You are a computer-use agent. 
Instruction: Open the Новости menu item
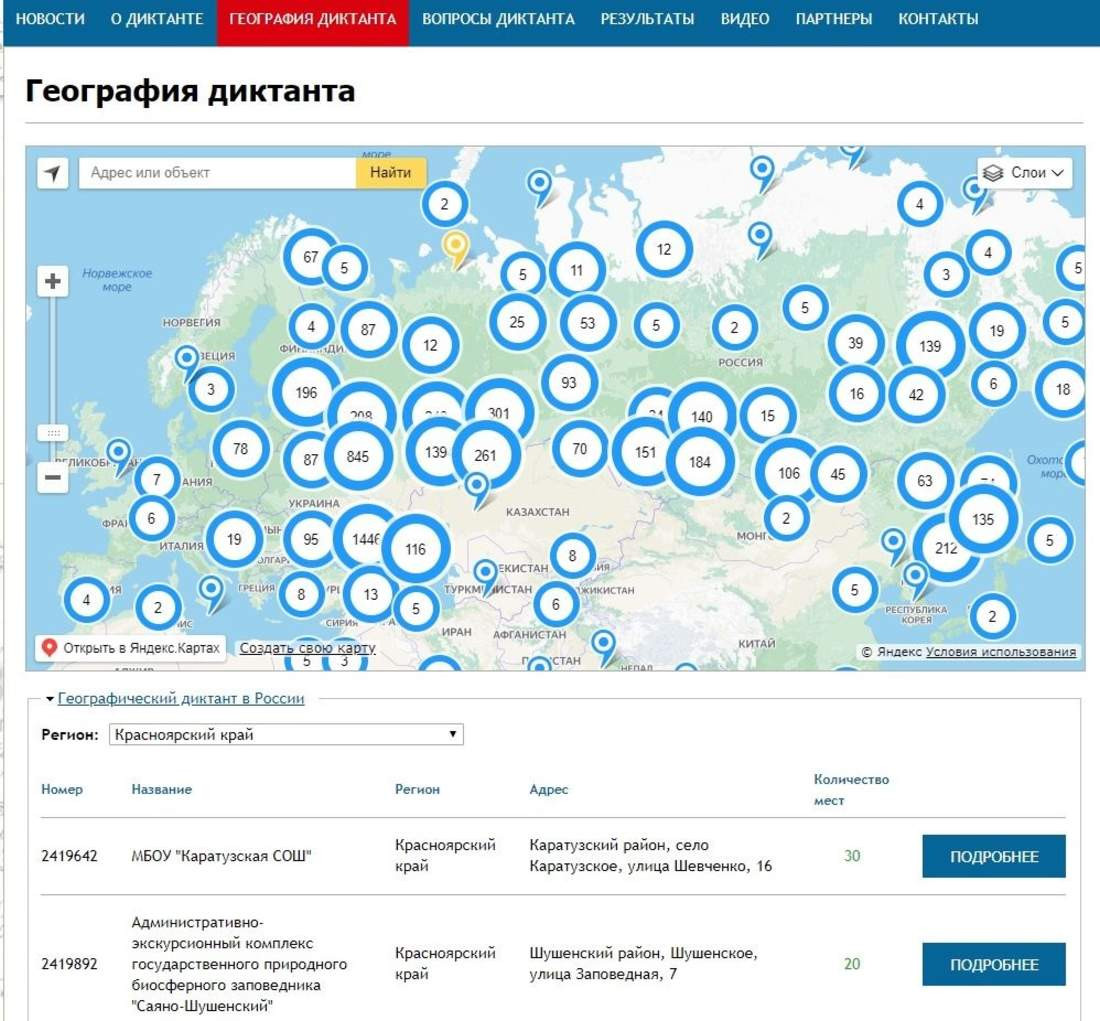coord(50,19)
